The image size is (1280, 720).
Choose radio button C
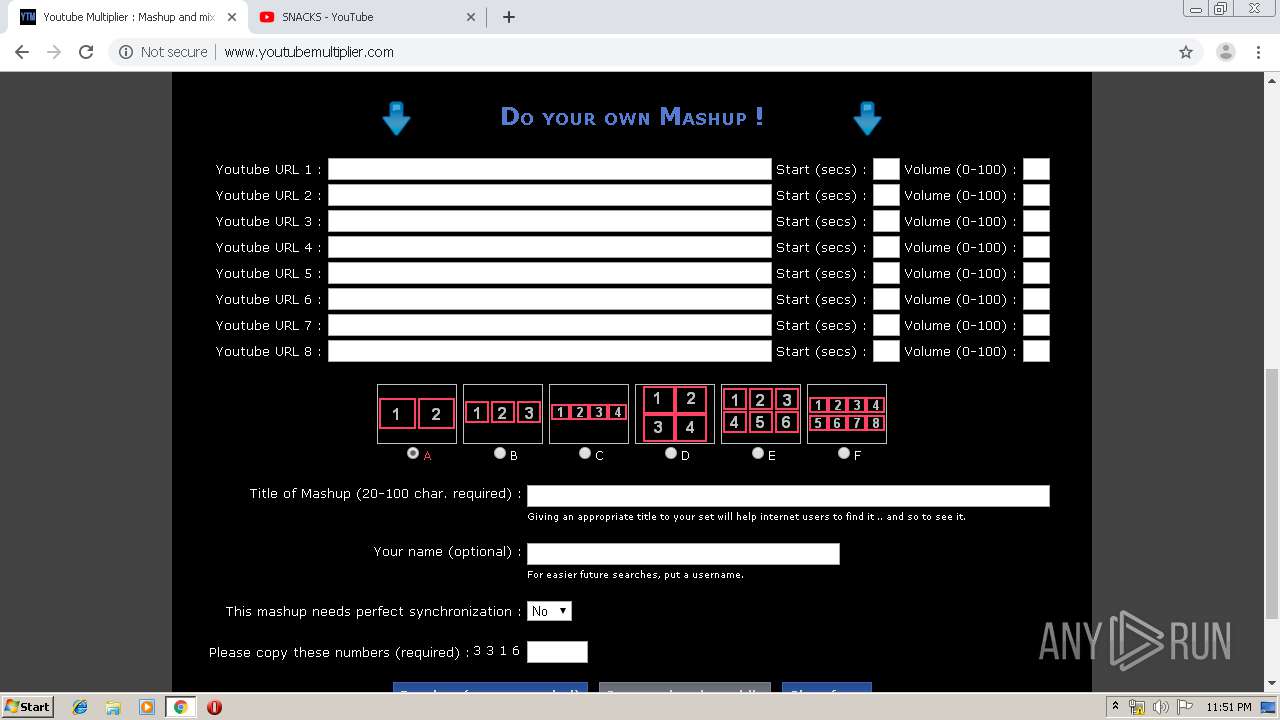585,453
